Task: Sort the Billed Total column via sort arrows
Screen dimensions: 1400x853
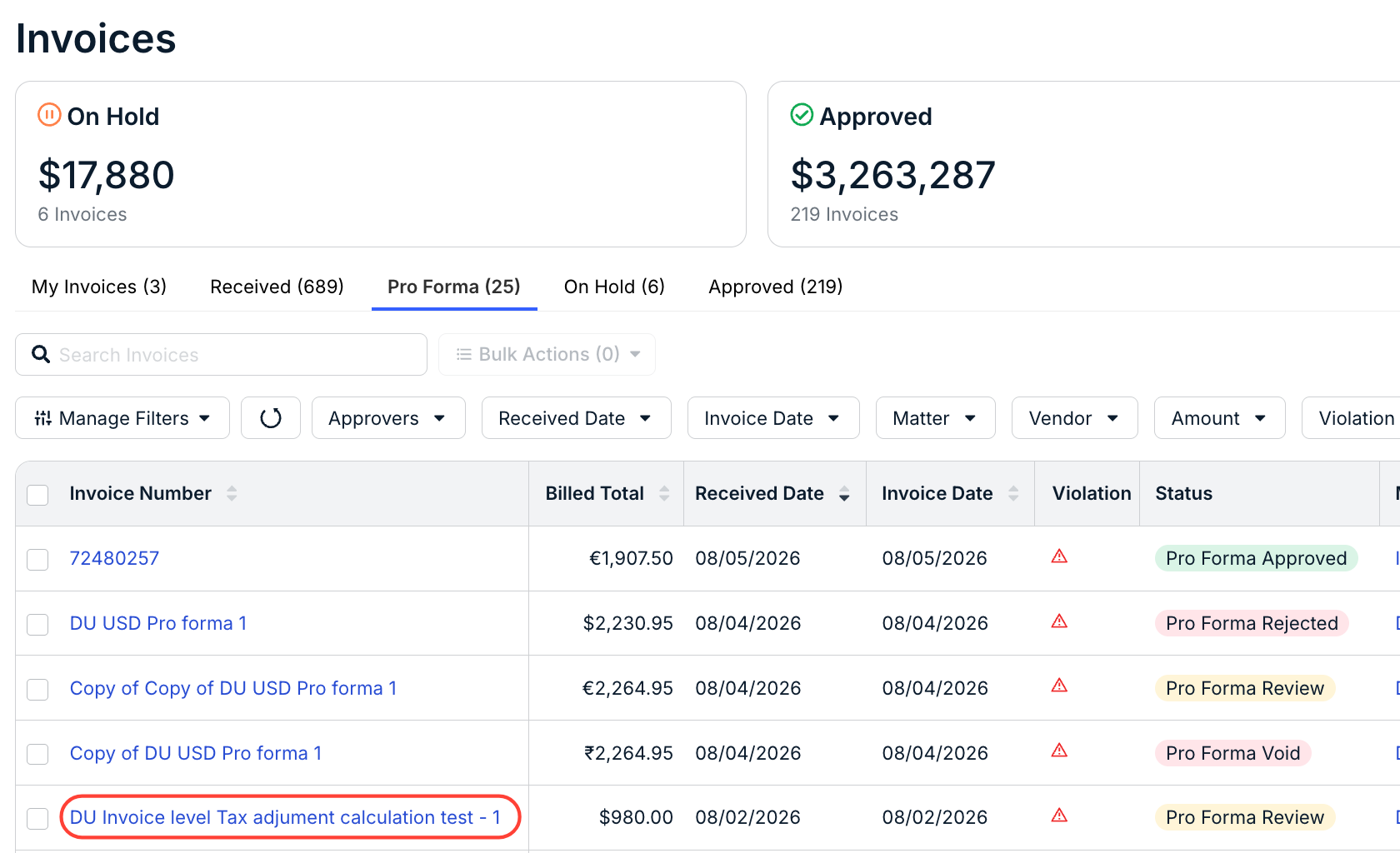Action: (664, 493)
